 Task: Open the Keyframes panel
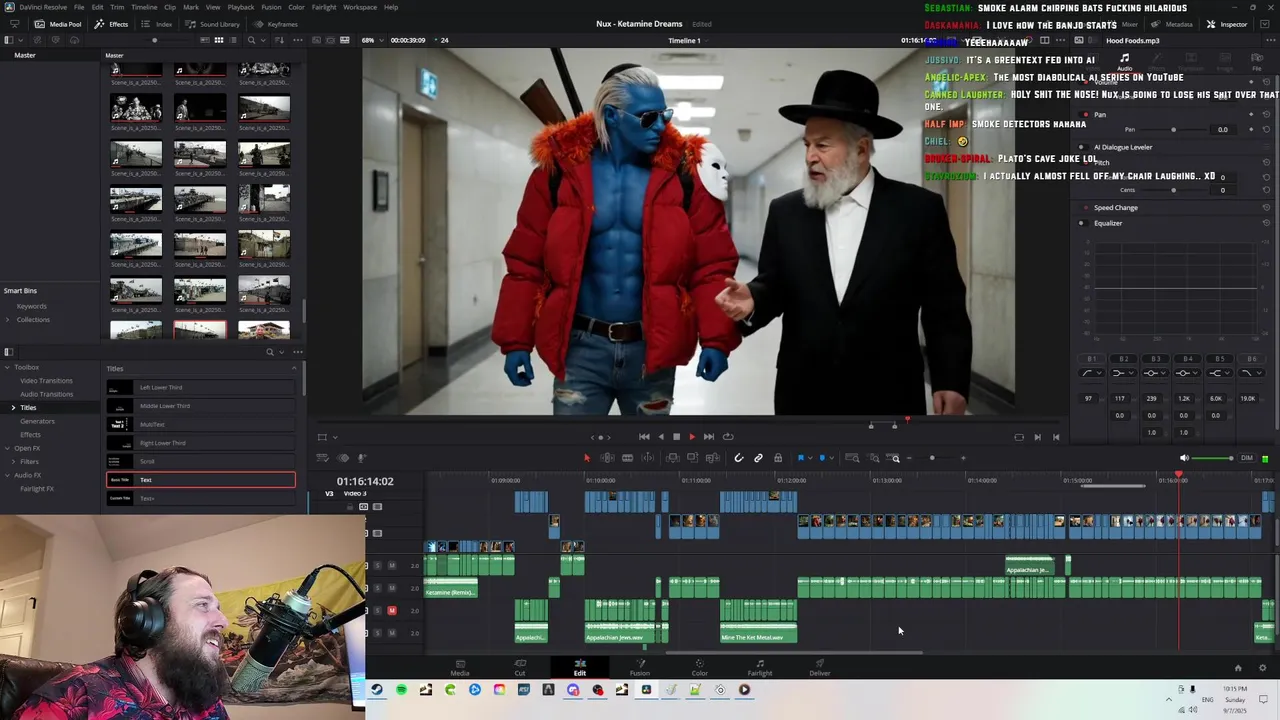tap(276, 24)
